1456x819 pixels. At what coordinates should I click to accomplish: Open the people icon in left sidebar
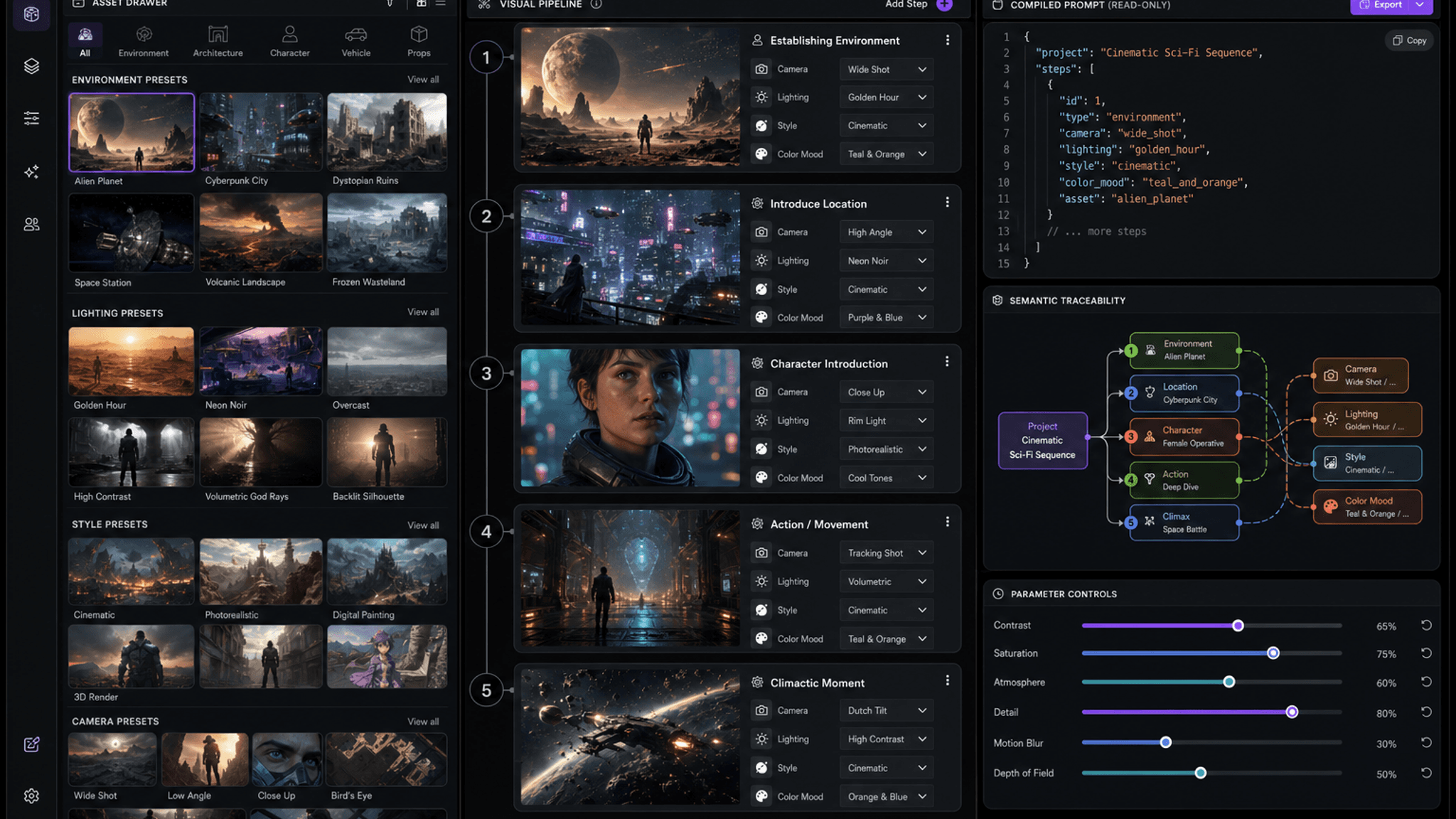pyautogui.click(x=31, y=225)
